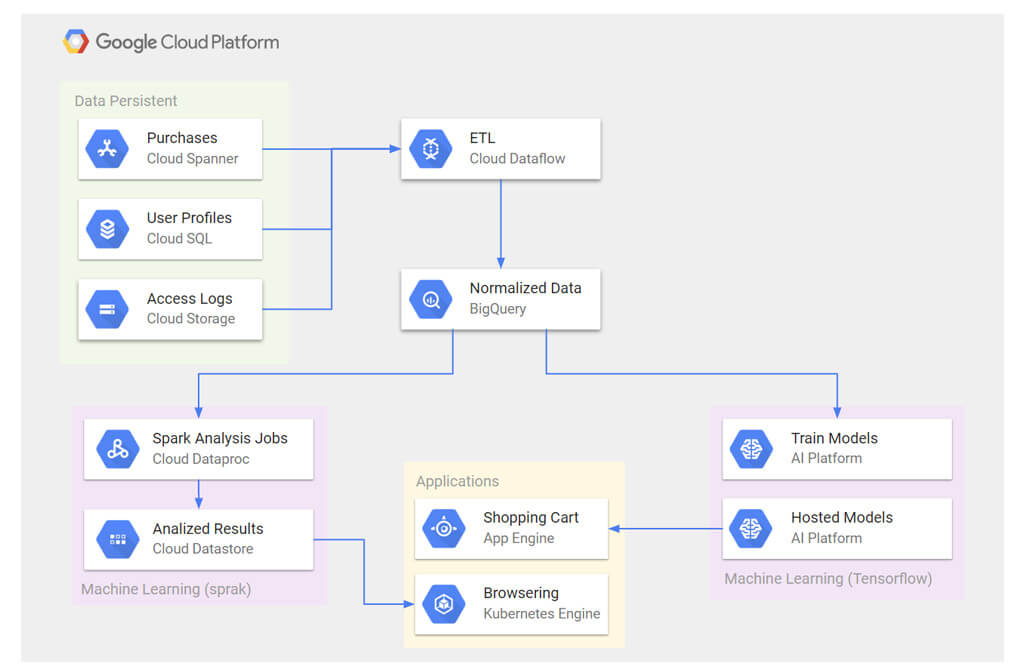Screen dimensions: 1024x672
Task: Click the "Cloud Dataproc" subtitle
Action: click(200, 459)
